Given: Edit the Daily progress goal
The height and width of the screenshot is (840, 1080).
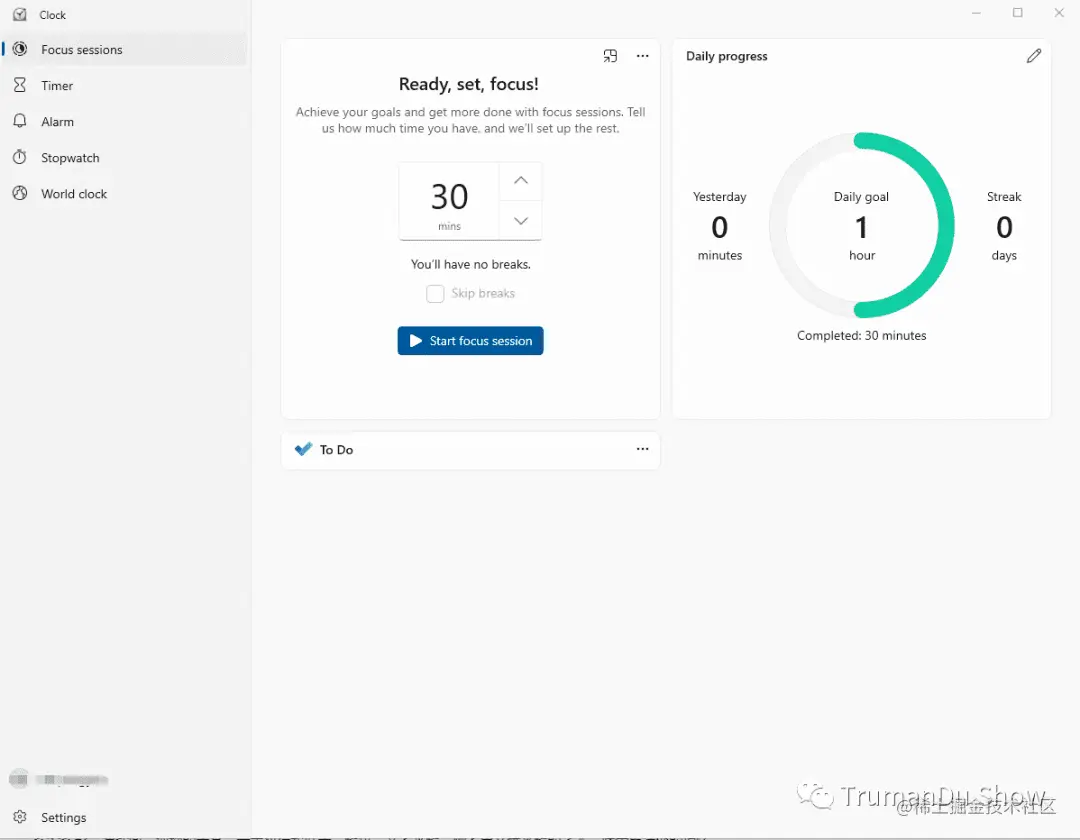Looking at the screenshot, I should point(1033,56).
